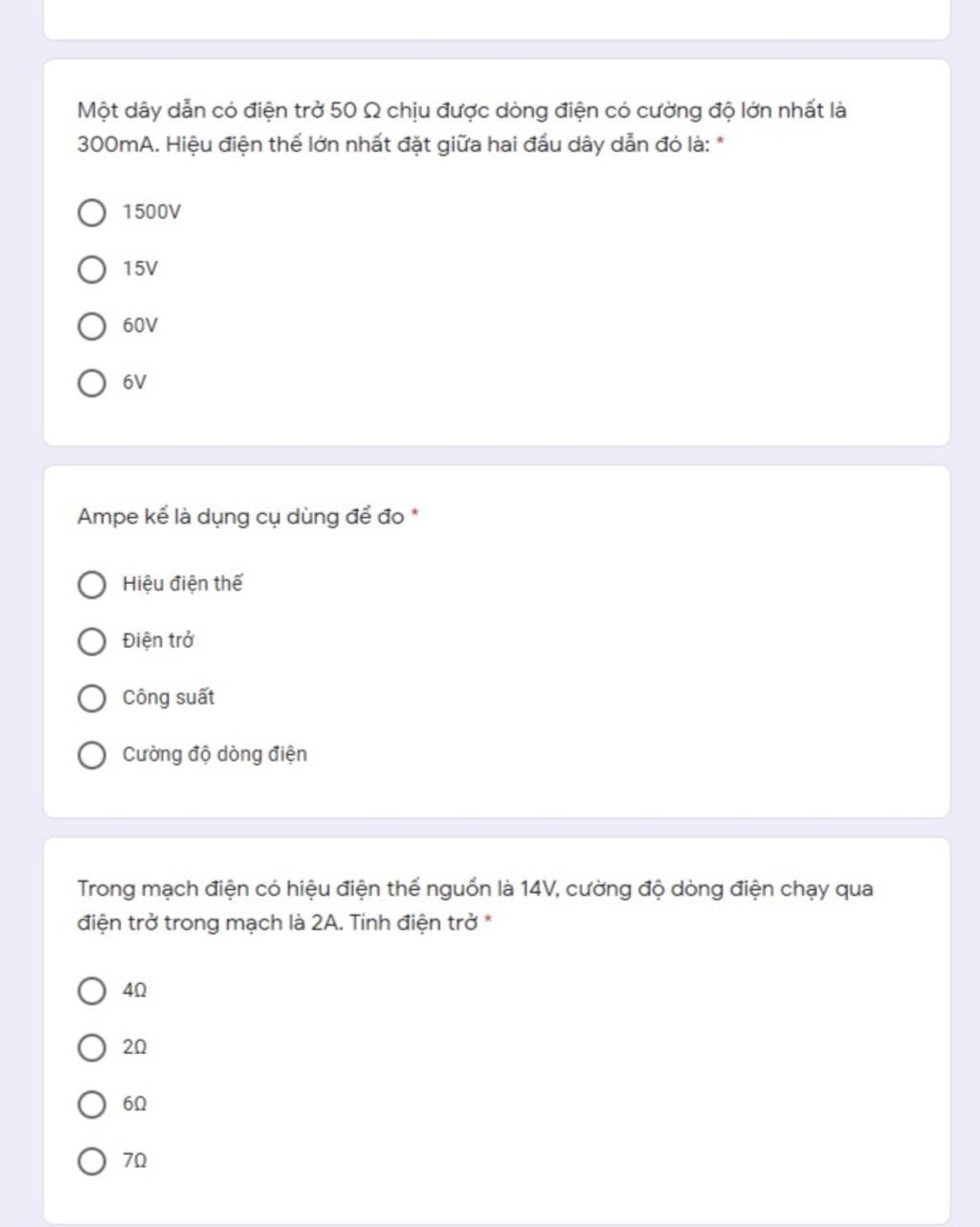Click the Ampe kế question title
The image size is (980, 1227).
click(240, 517)
